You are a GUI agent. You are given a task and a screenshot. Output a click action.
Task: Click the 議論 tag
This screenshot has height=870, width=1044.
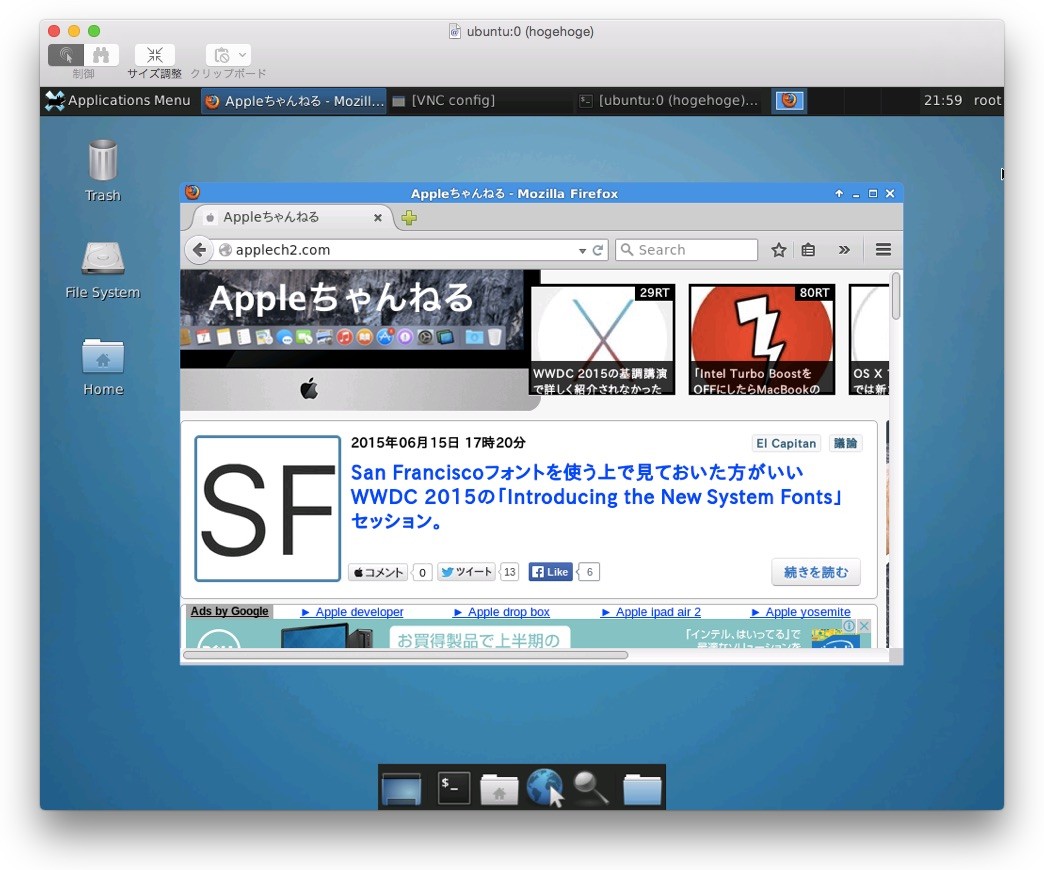point(846,443)
